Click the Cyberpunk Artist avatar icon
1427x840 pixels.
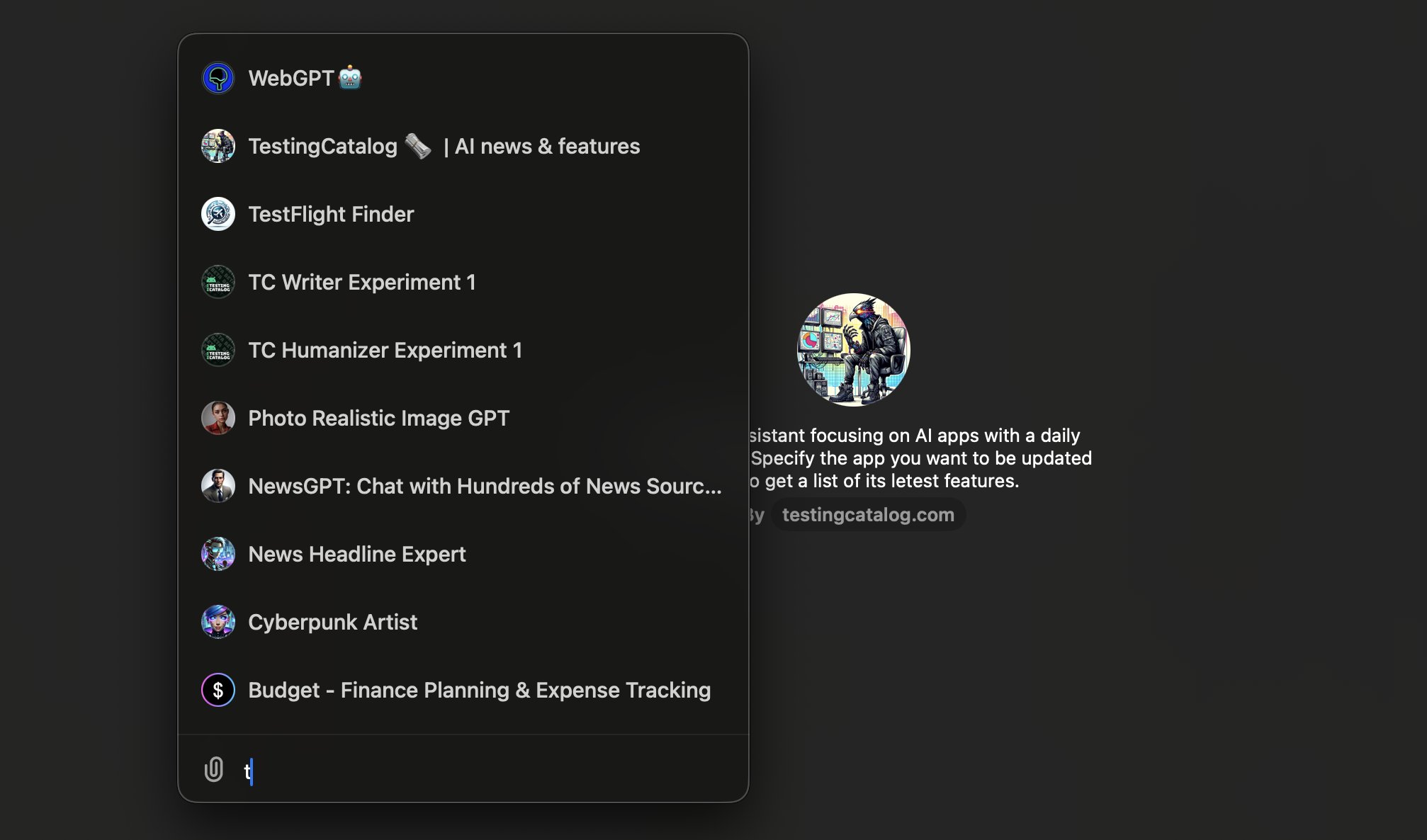point(218,622)
